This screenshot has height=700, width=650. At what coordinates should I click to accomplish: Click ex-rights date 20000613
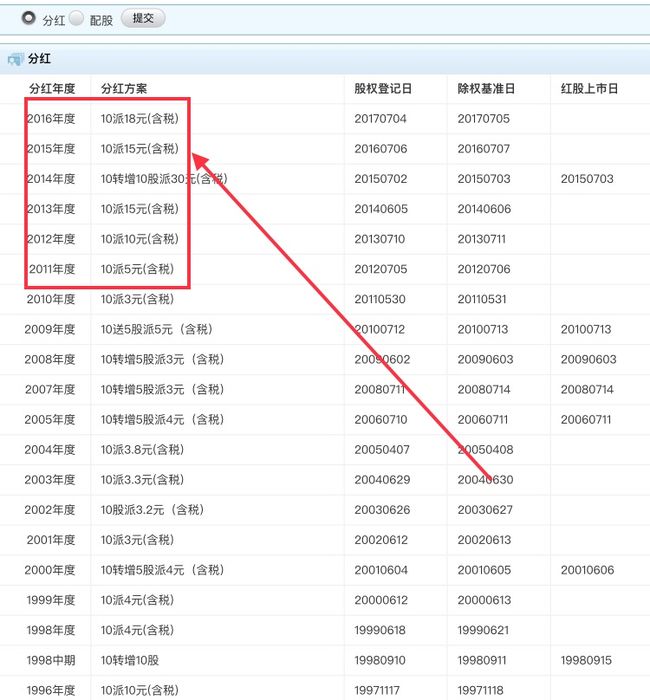(484, 600)
